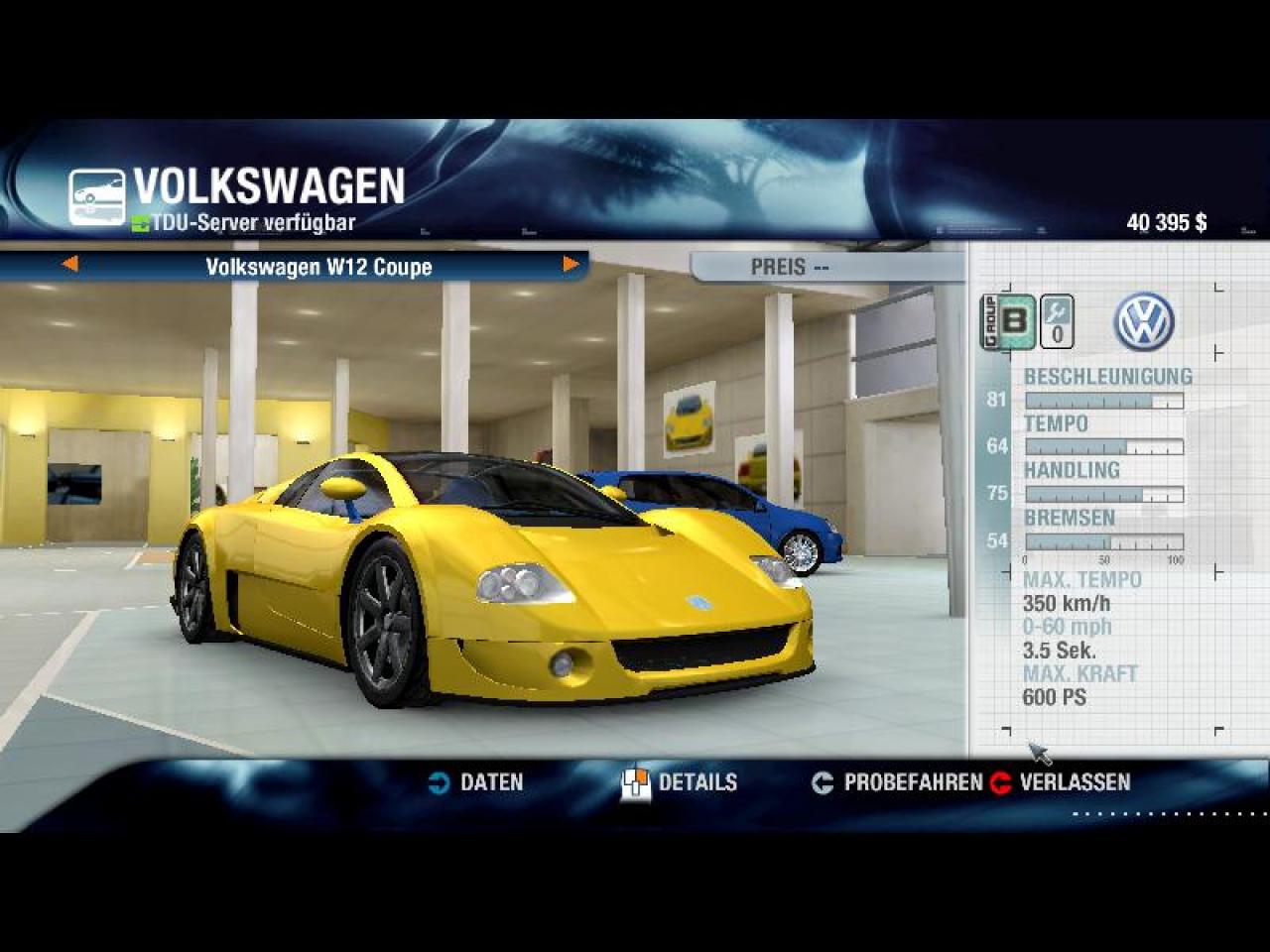1270x952 pixels.
Task: Click the BESCHLEUNIGUNG stat bar
Action: (x=1104, y=401)
